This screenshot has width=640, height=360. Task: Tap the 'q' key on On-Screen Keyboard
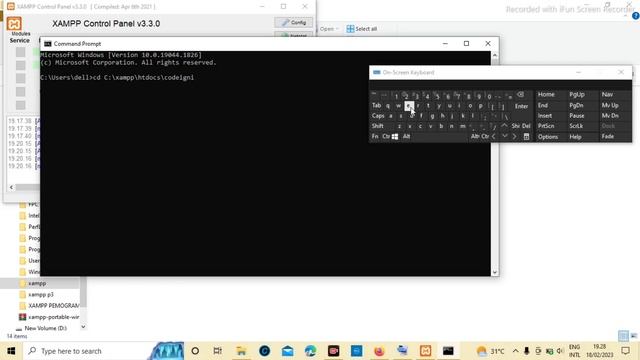388,106
